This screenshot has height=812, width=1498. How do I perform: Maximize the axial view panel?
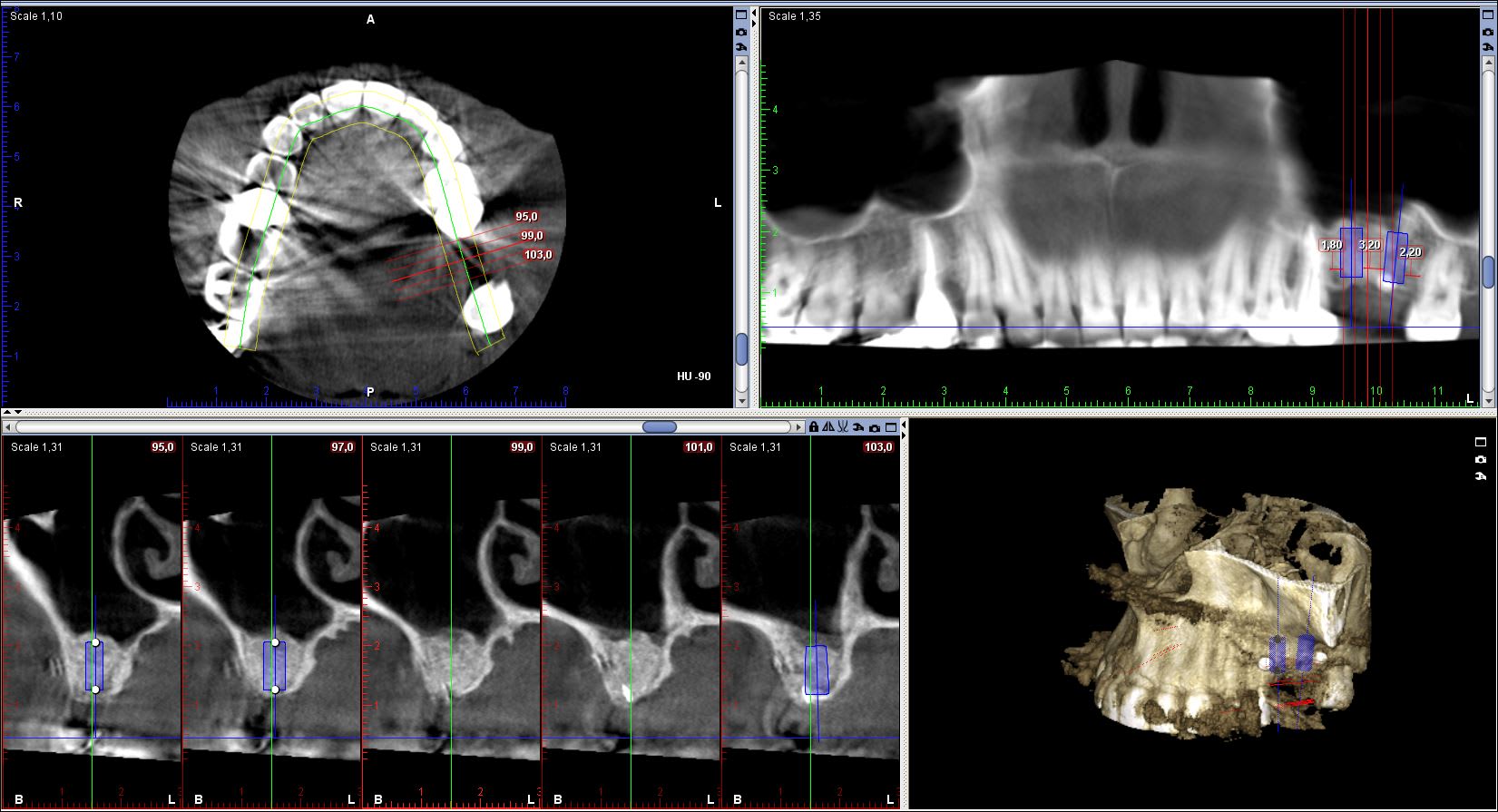click(741, 15)
